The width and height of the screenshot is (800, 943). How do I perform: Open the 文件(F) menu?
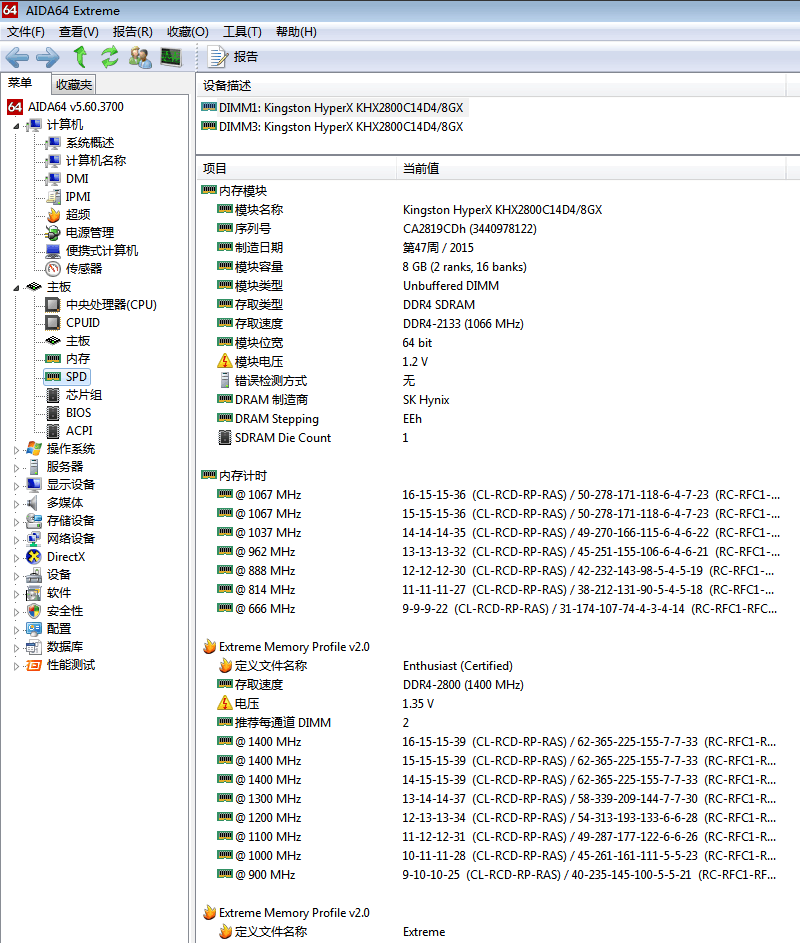26,32
